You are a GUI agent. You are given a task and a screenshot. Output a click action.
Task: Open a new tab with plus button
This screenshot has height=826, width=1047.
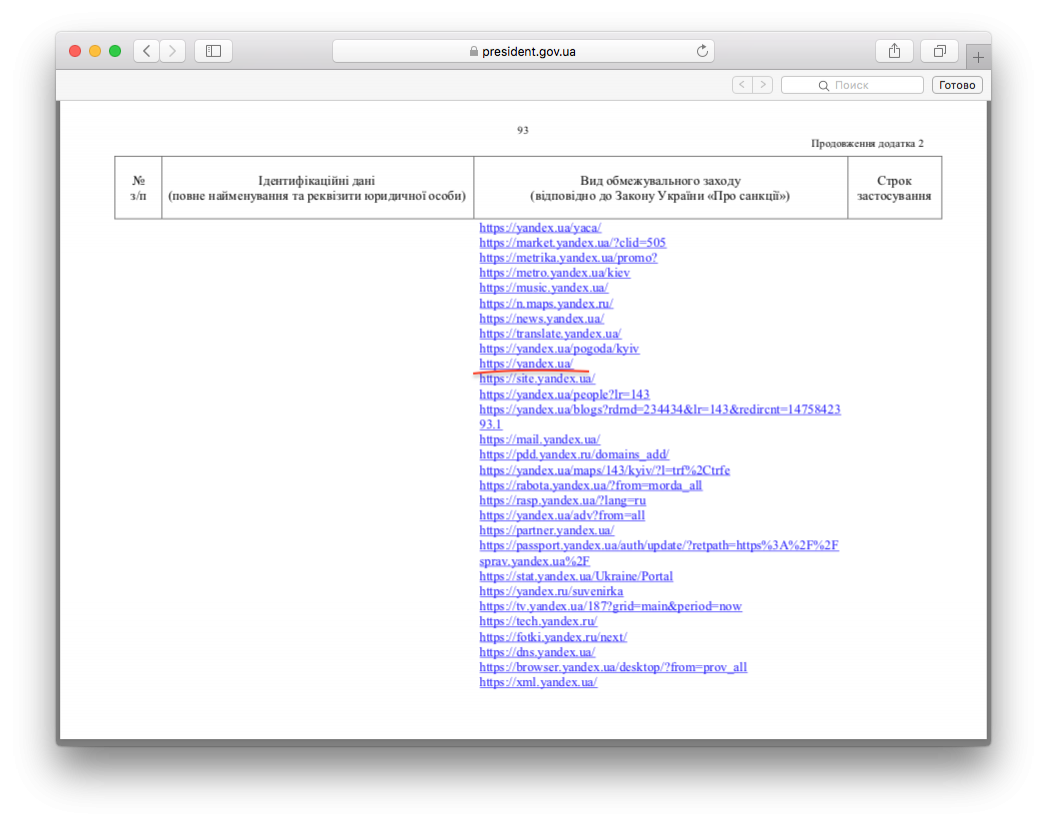978,57
